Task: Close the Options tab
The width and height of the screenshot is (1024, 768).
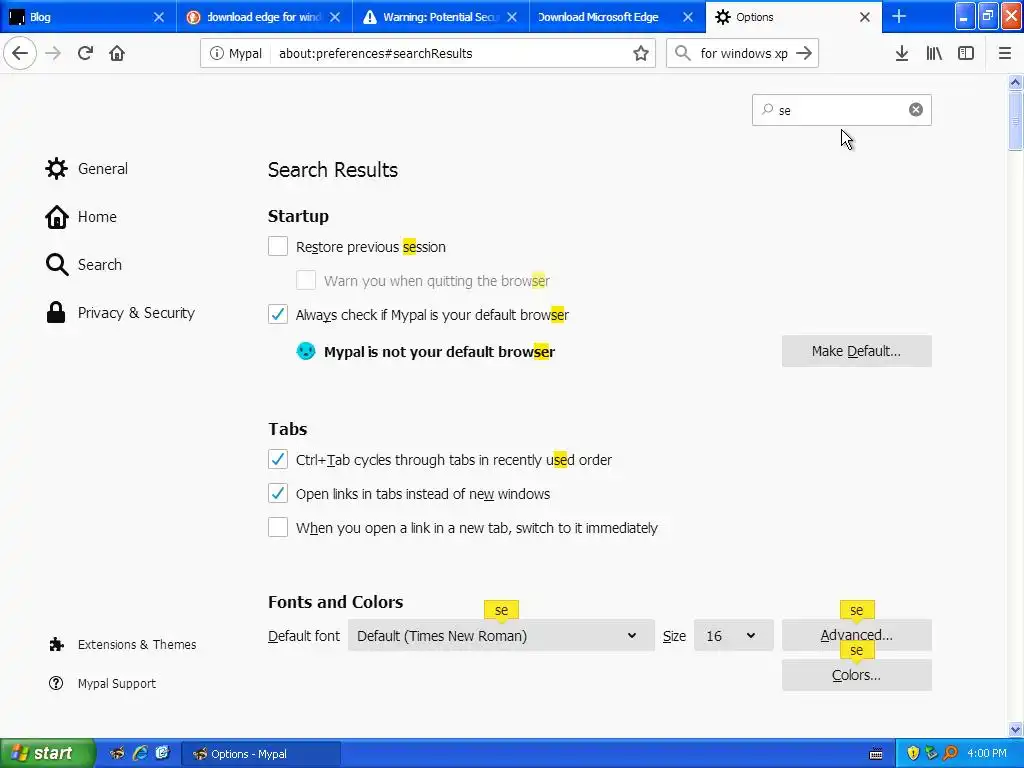Action: coord(865,17)
